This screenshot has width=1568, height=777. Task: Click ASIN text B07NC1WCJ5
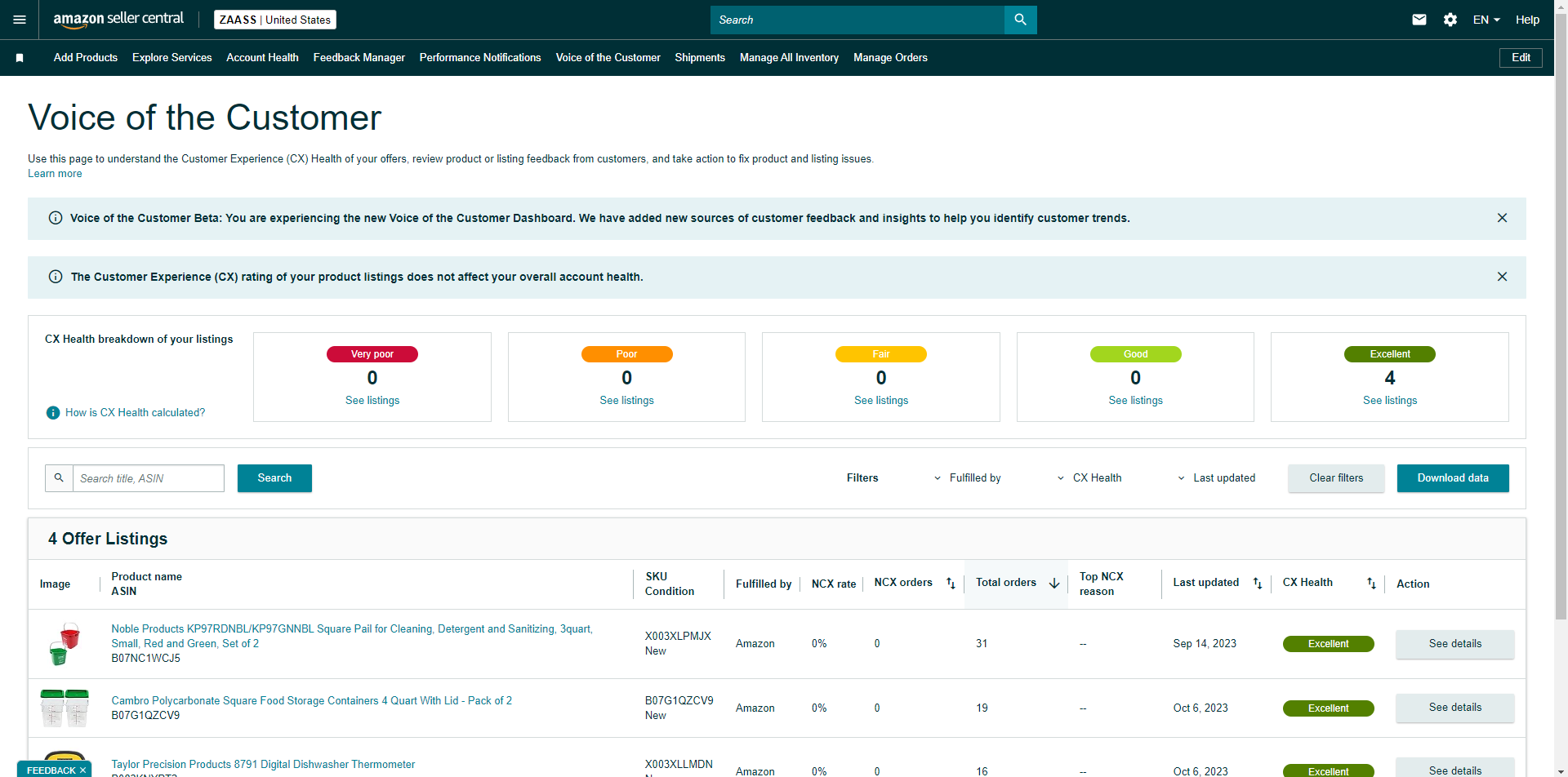[x=146, y=659]
